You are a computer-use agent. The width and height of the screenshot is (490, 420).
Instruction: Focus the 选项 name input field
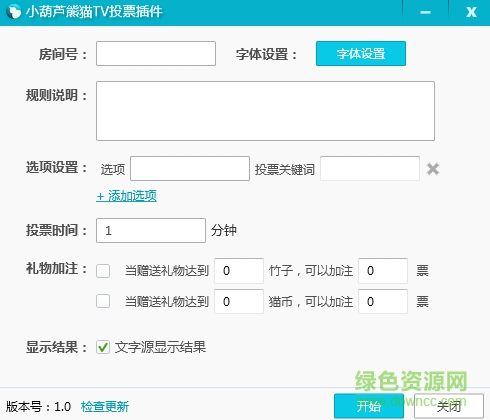point(190,169)
